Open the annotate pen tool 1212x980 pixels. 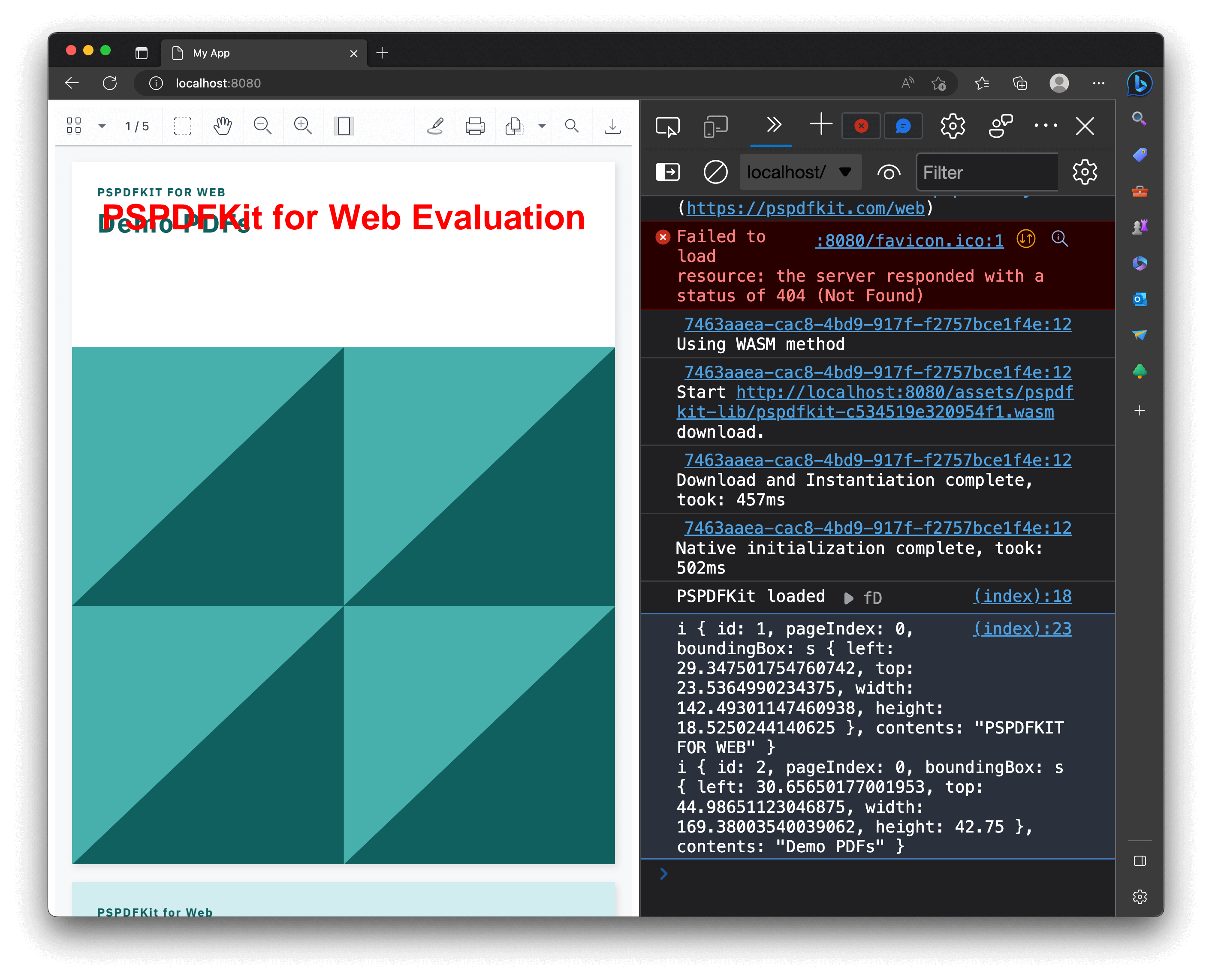coord(435,125)
